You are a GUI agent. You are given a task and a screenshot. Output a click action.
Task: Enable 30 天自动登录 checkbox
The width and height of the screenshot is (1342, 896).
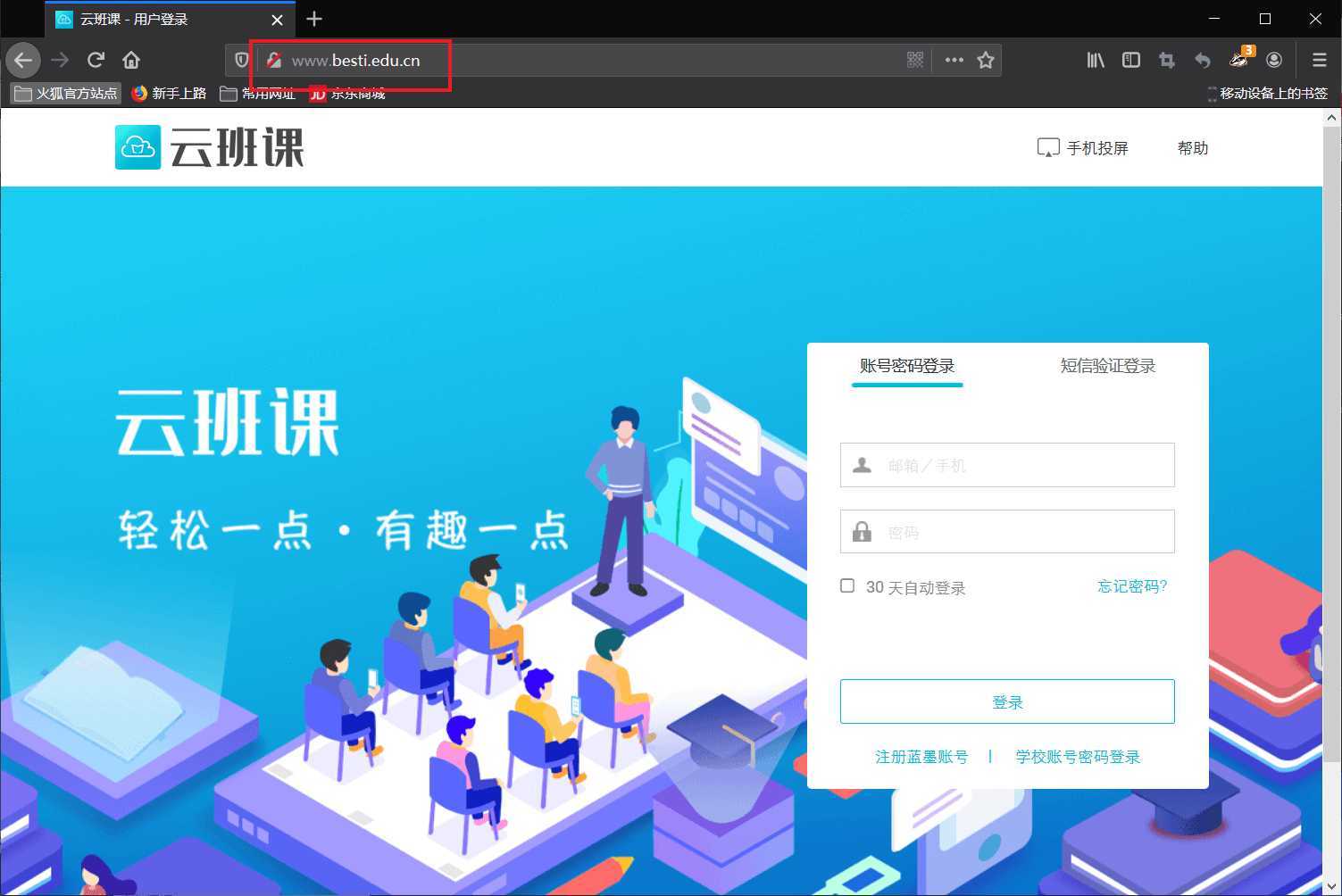pyautogui.click(x=847, y=586)
